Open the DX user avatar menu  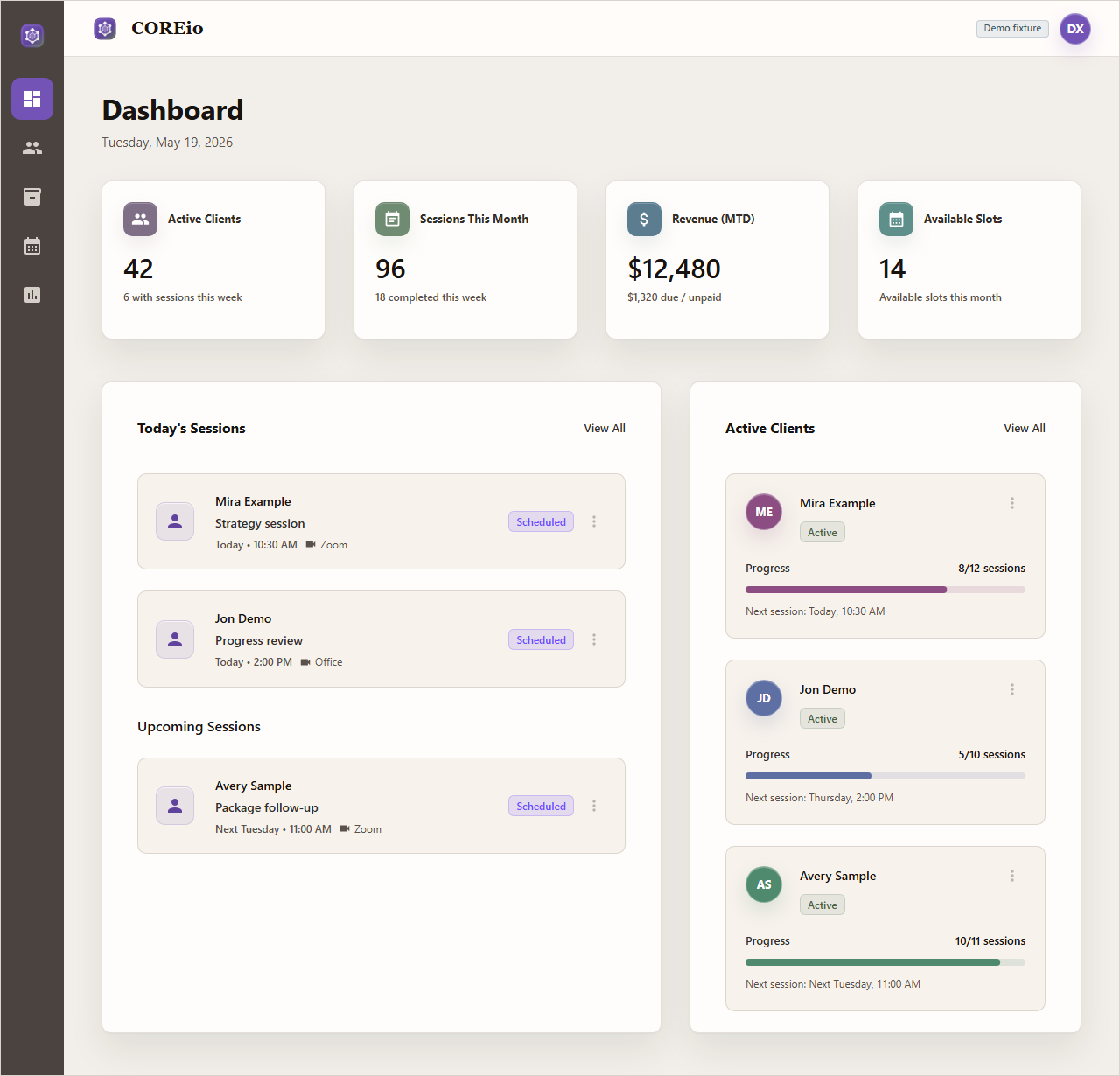tap(1075, 29)
